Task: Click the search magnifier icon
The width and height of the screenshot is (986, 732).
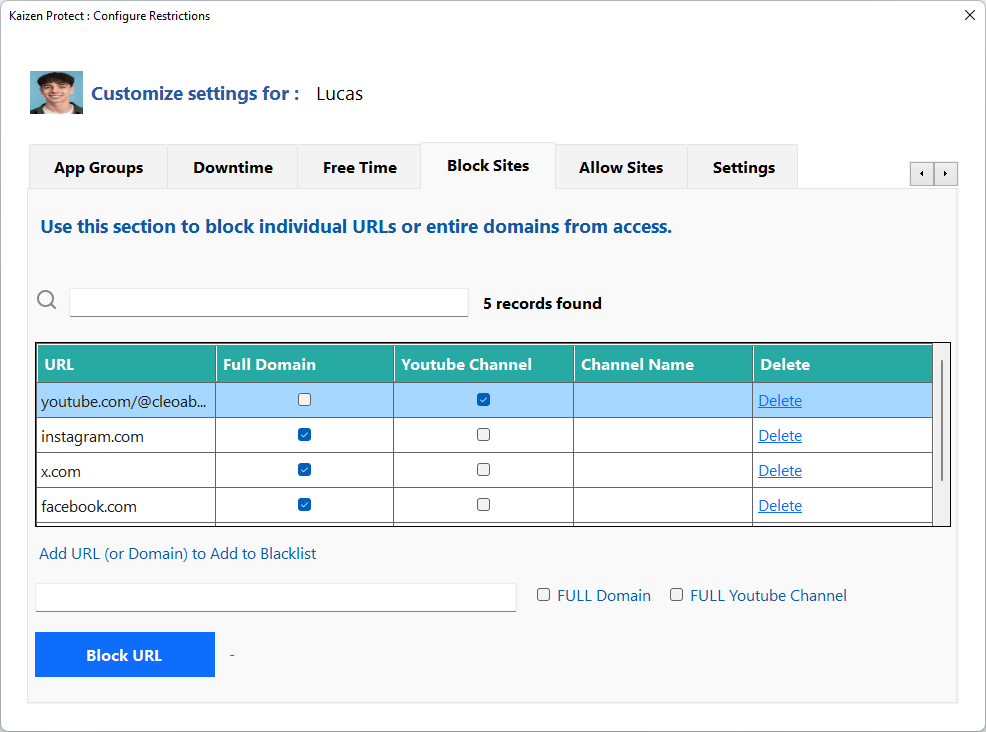Action: pyautogui.click(x=46, y=299)
